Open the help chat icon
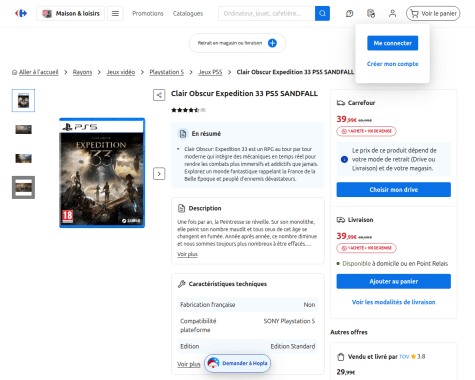This screenshot has height=380, width=475. pos(349,13)
